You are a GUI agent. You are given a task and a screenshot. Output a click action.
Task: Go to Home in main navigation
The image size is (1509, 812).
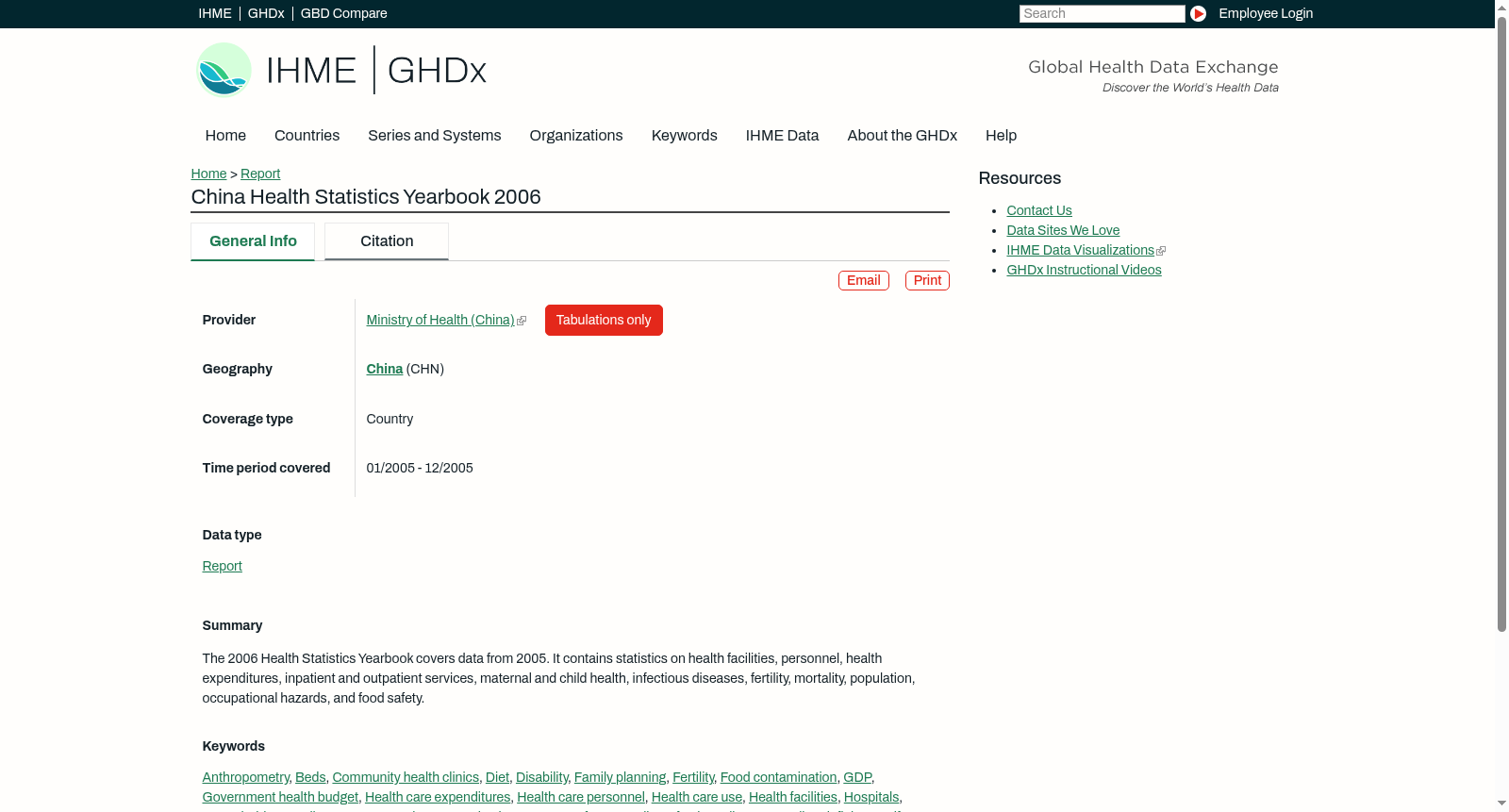point(225,136)
